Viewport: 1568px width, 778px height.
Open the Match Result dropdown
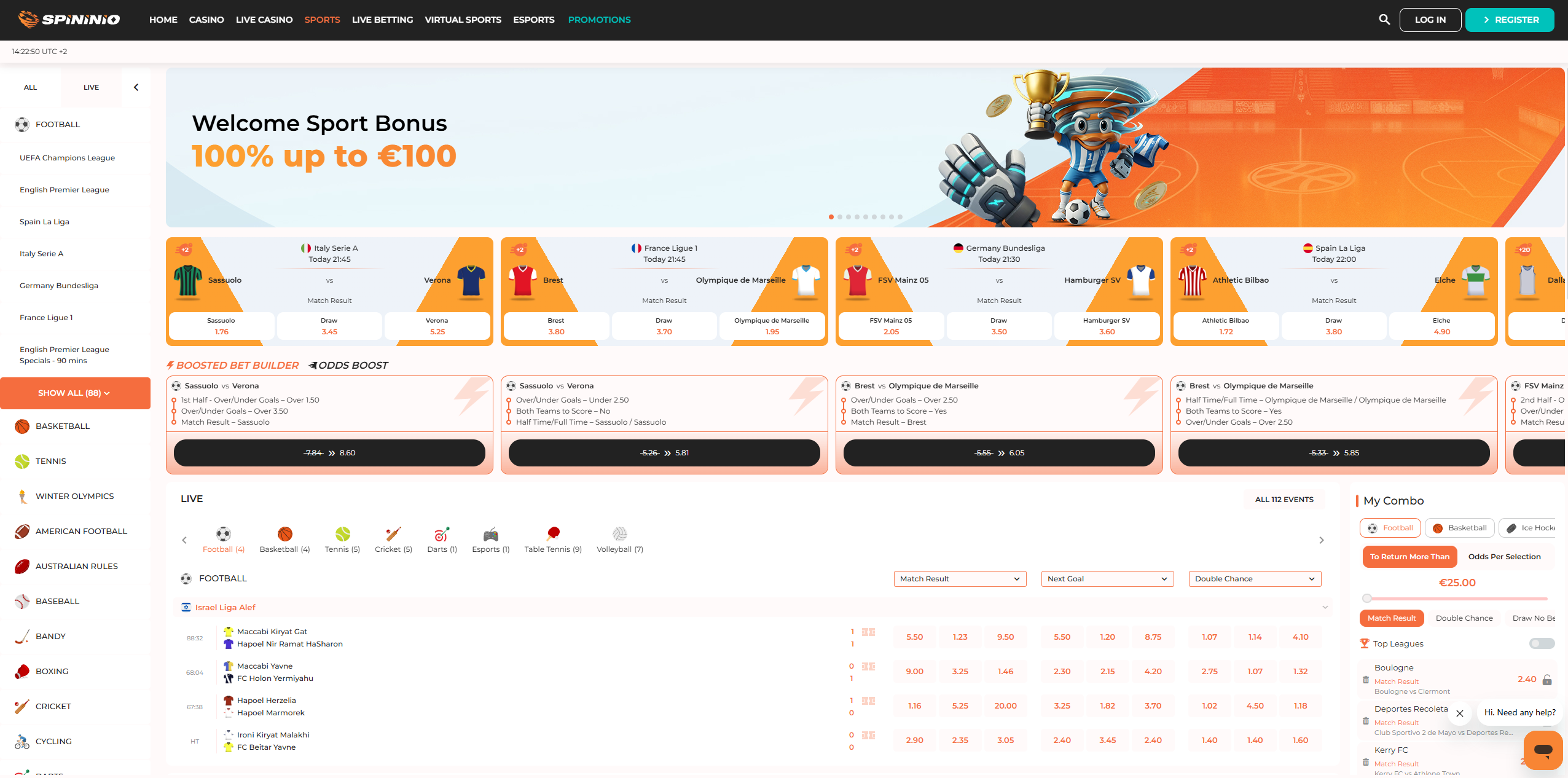point(959,578)
